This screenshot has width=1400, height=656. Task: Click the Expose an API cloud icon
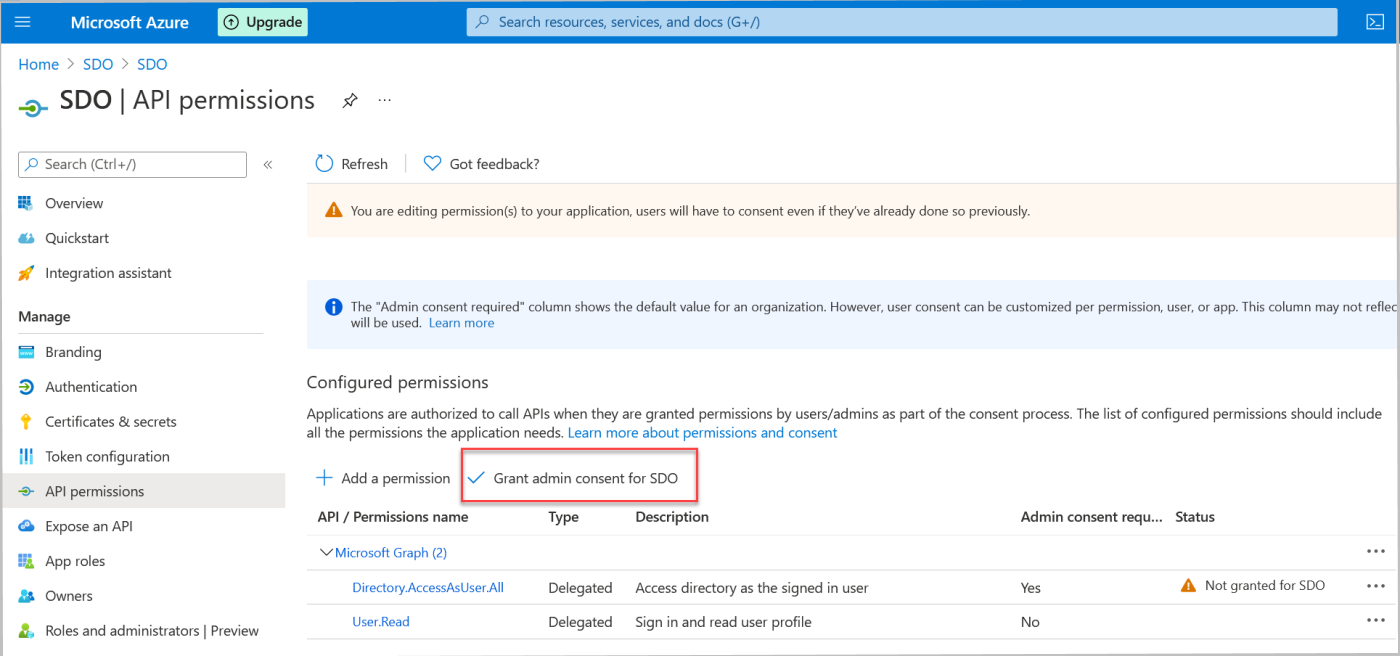pyautogui.click(x=26, y=526)
